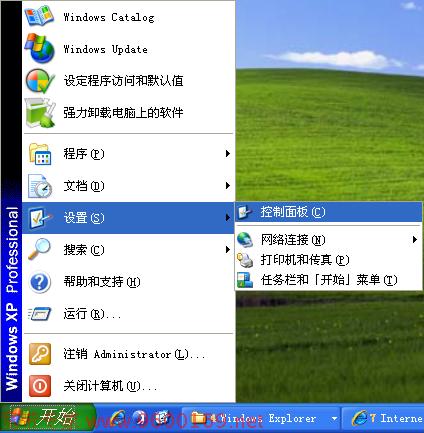The image size is (424, 433).
Task: Launch Internet Explorer quick launch icon
Action: pyautogui.click(x=117, y=418)
